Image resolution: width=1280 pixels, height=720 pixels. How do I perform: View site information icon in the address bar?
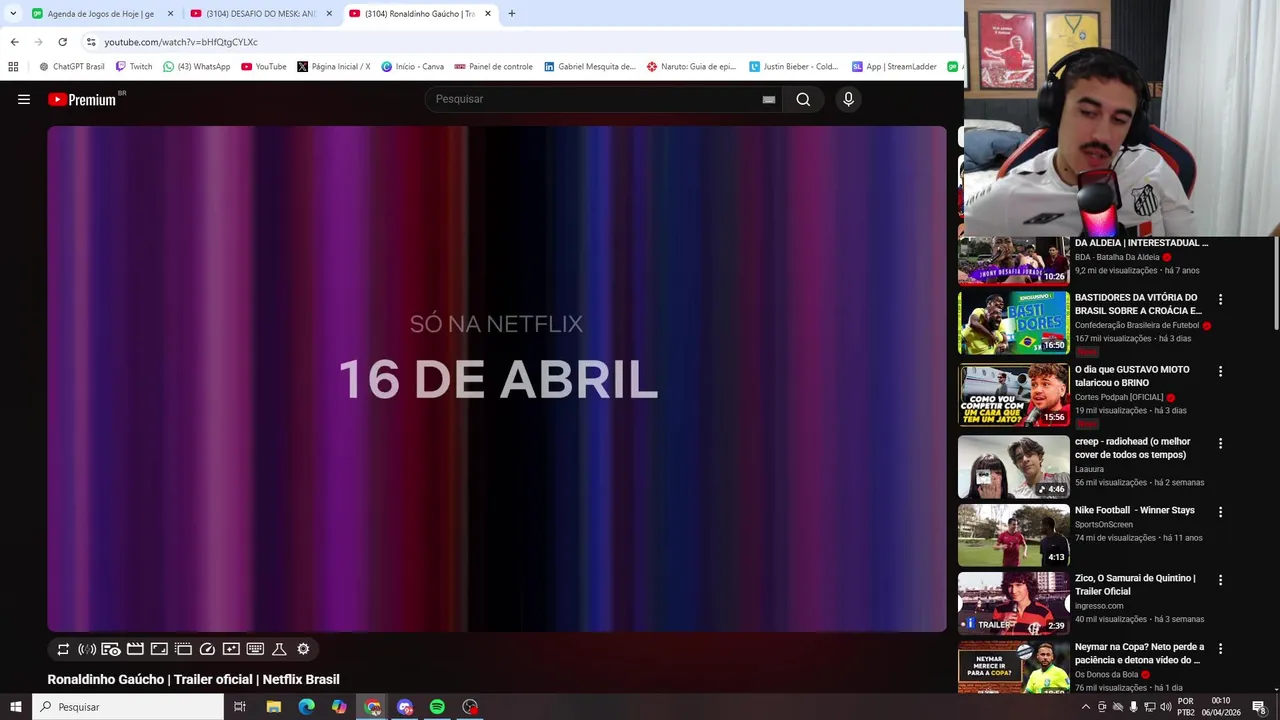[91, 42]
